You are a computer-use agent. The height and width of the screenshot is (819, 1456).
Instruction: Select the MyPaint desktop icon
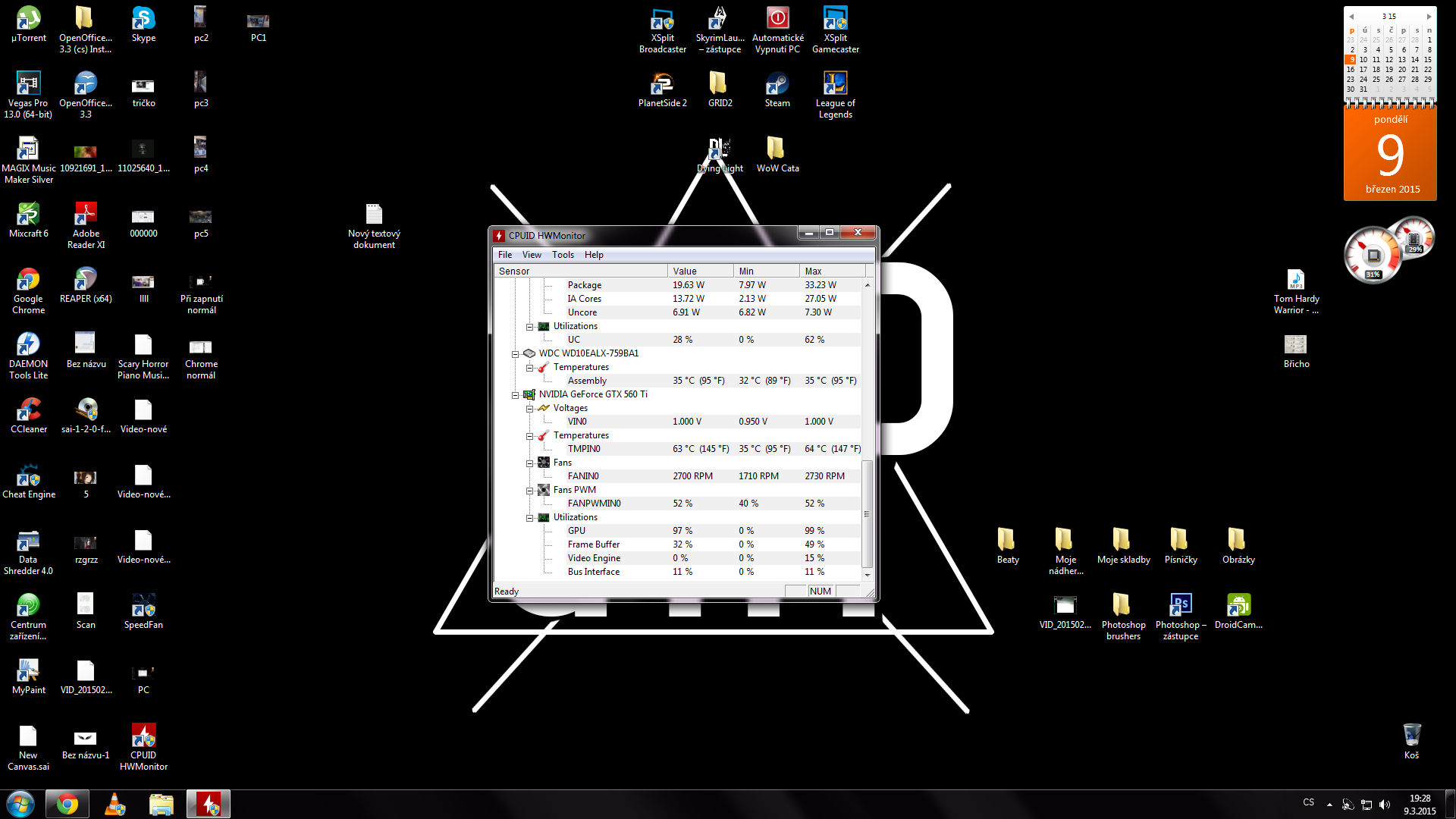point(28,676)
